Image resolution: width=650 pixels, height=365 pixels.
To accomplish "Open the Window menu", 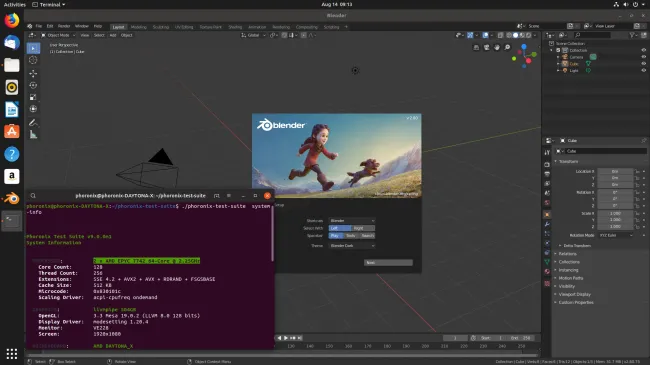I will point(82,26).
